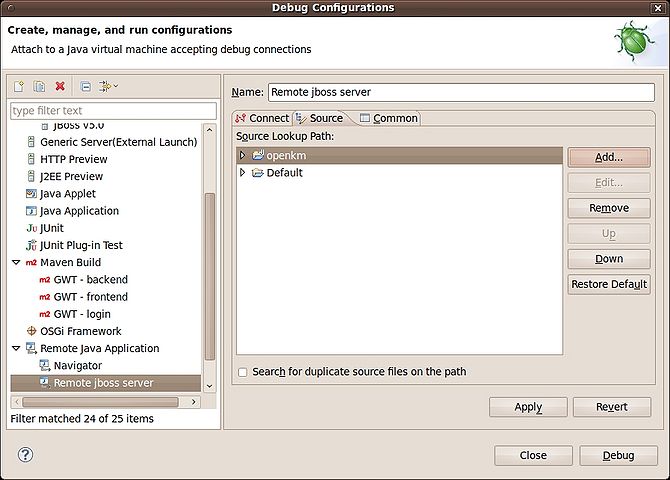The width and height of the screenshot is (670, 480).
Task: Click the Remote Java Application icon
Action: pos(31,348)
